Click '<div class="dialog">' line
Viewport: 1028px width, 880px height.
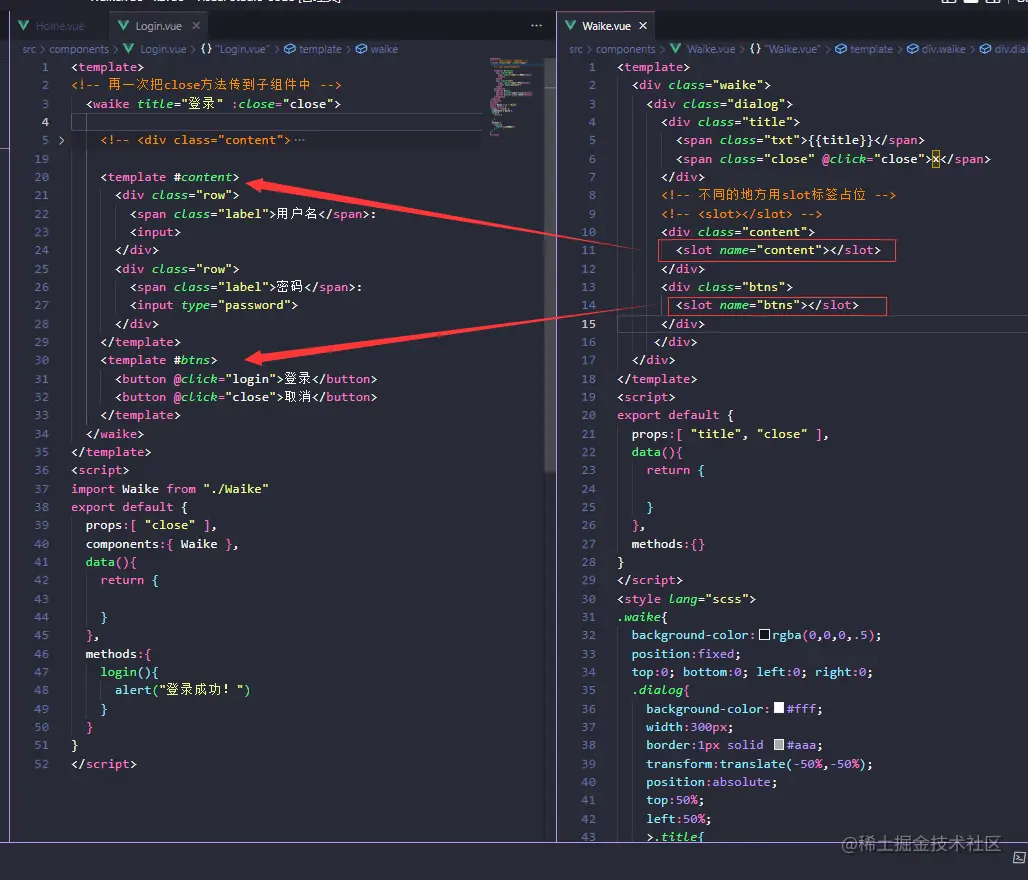point(719,104)
